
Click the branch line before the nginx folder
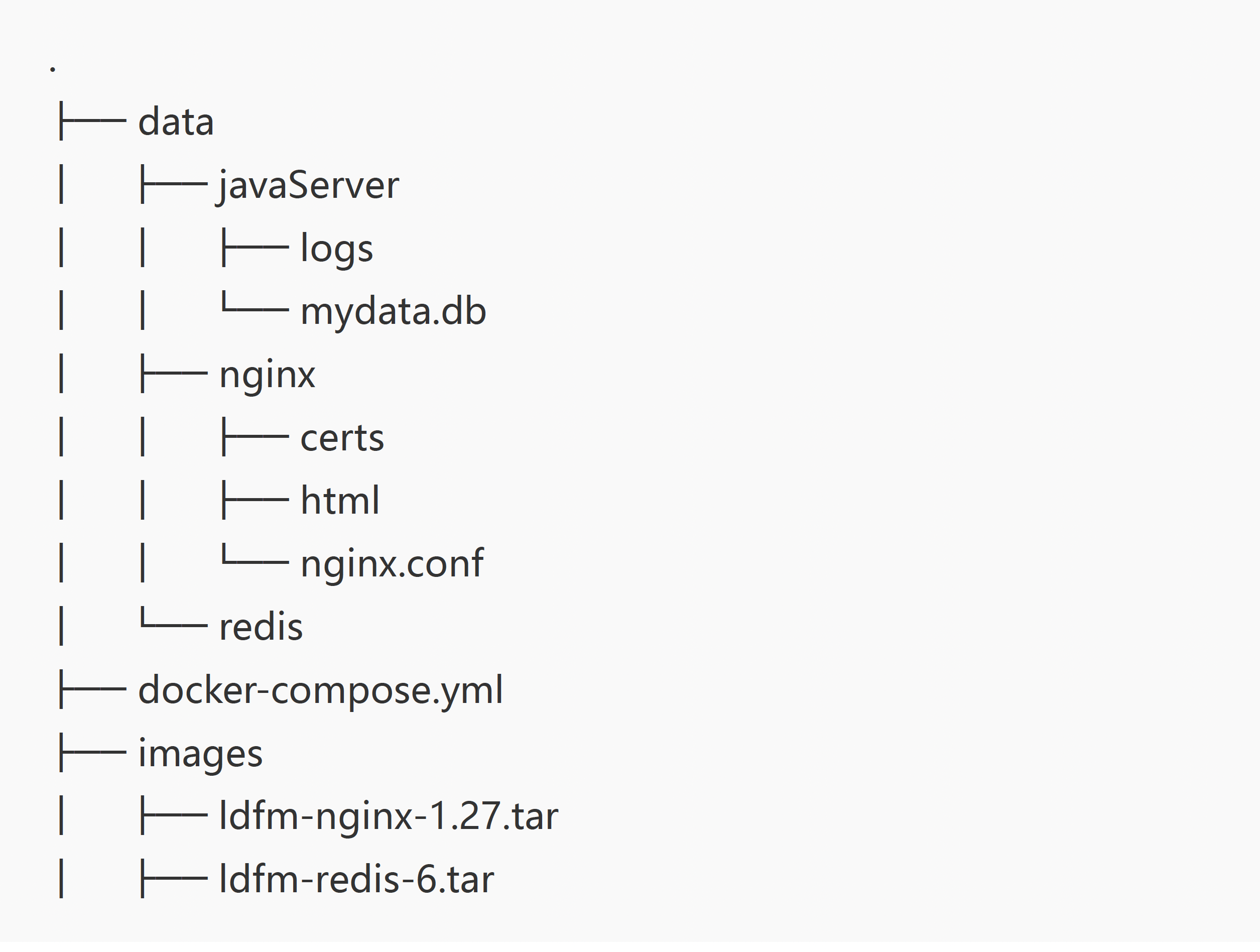click(174, 374)
